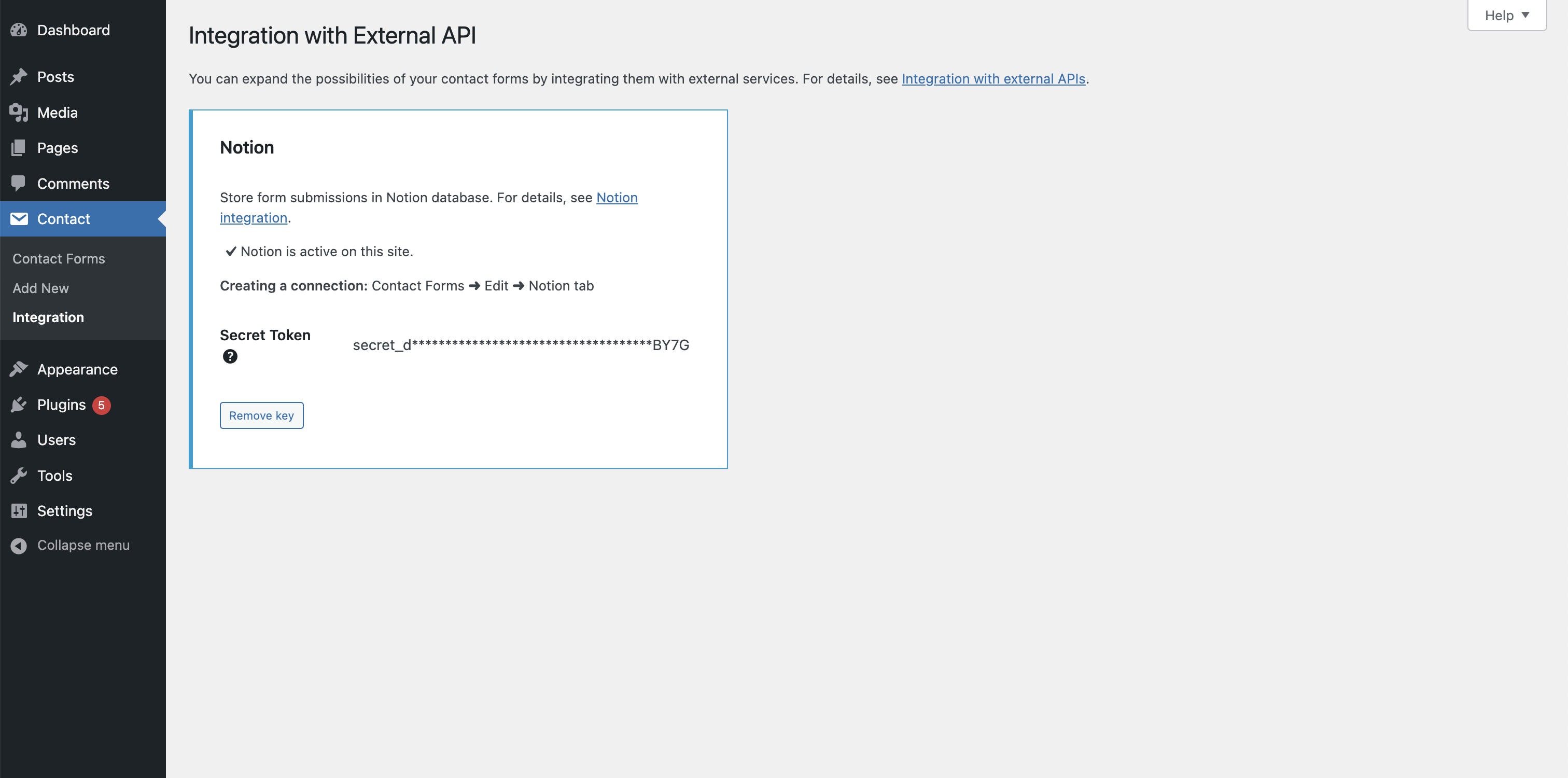Open the Settings menu label
Image resolution: width=1568 pixels, height=778 pixels.
click(64, 511)
